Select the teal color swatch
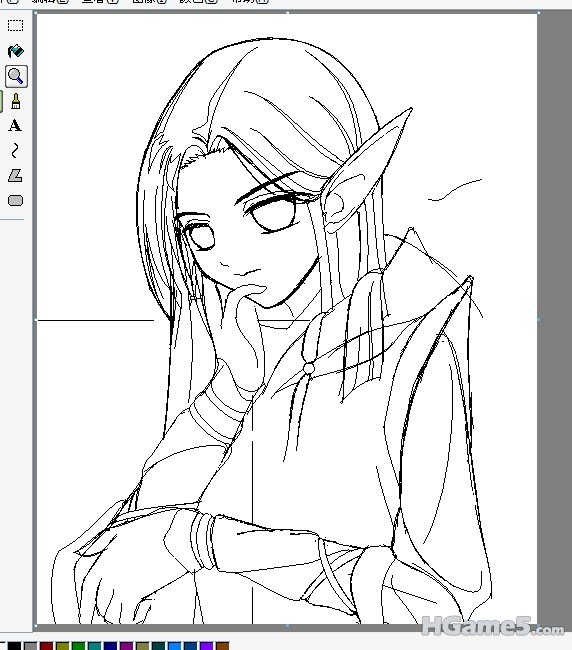This screenshot has height=650, width=572. click(95, 646)
